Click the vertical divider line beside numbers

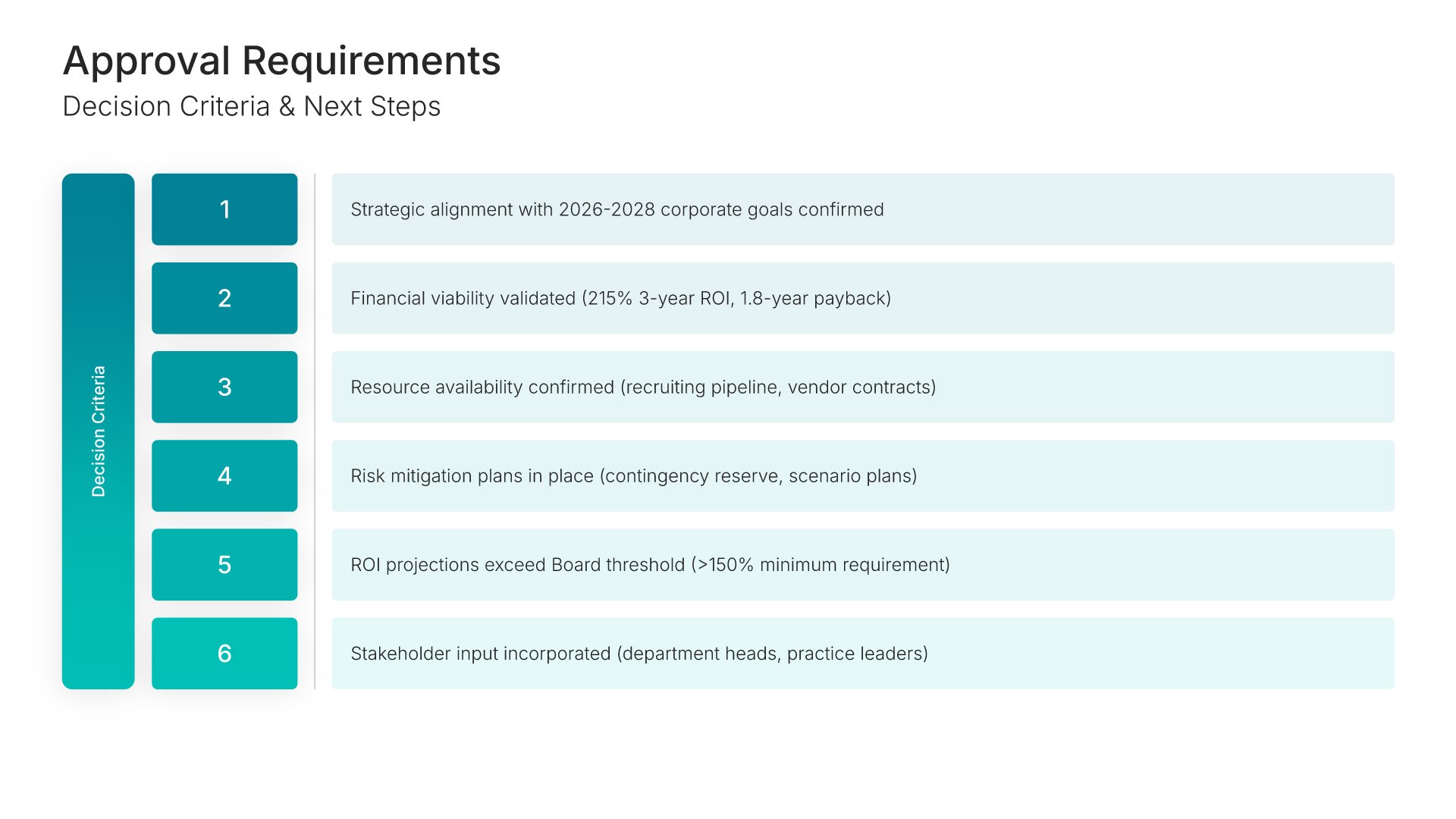[x=315, y=431]
